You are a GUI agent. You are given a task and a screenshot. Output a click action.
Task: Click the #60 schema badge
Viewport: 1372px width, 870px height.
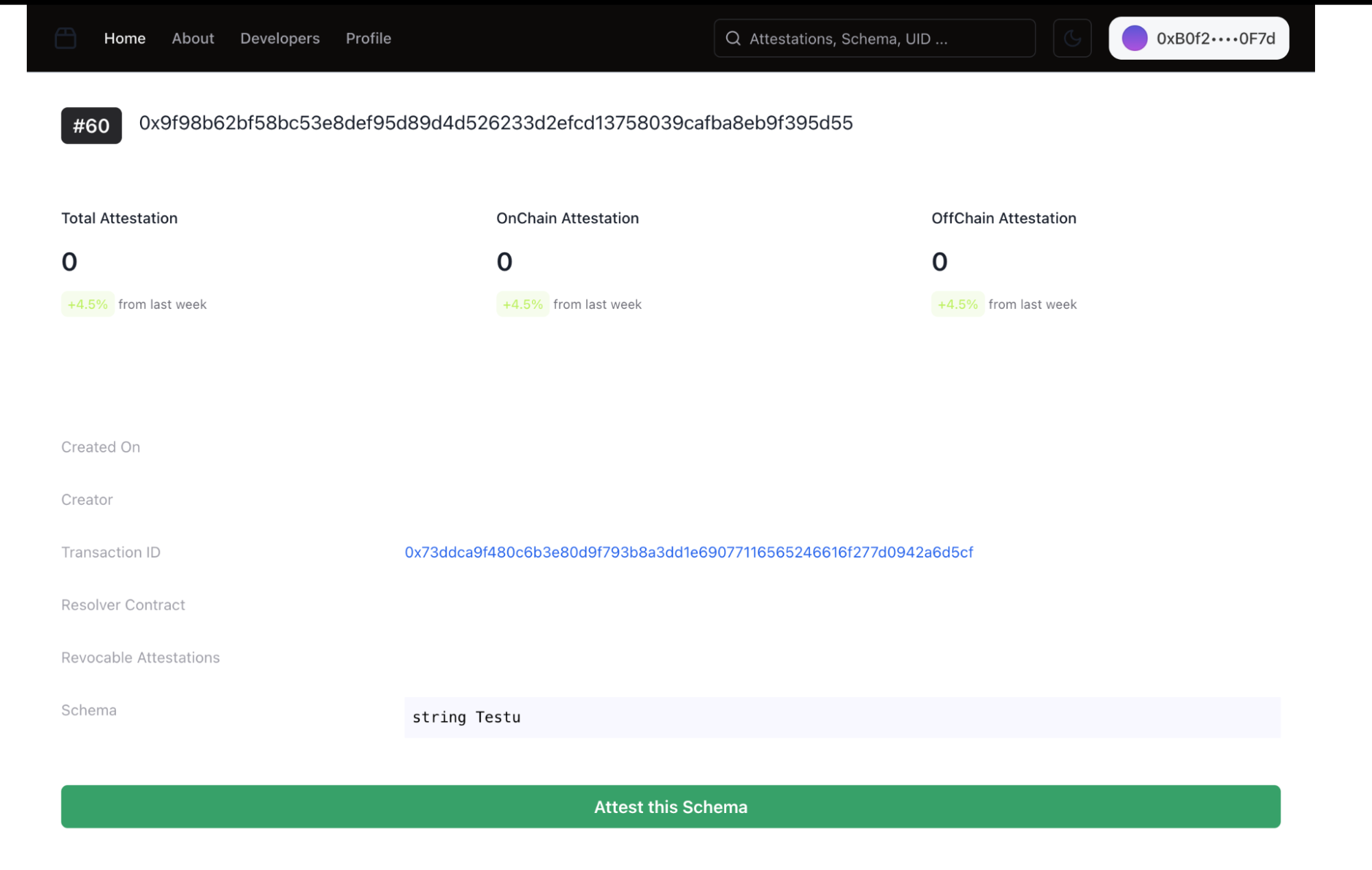click(x=91, y=126)
